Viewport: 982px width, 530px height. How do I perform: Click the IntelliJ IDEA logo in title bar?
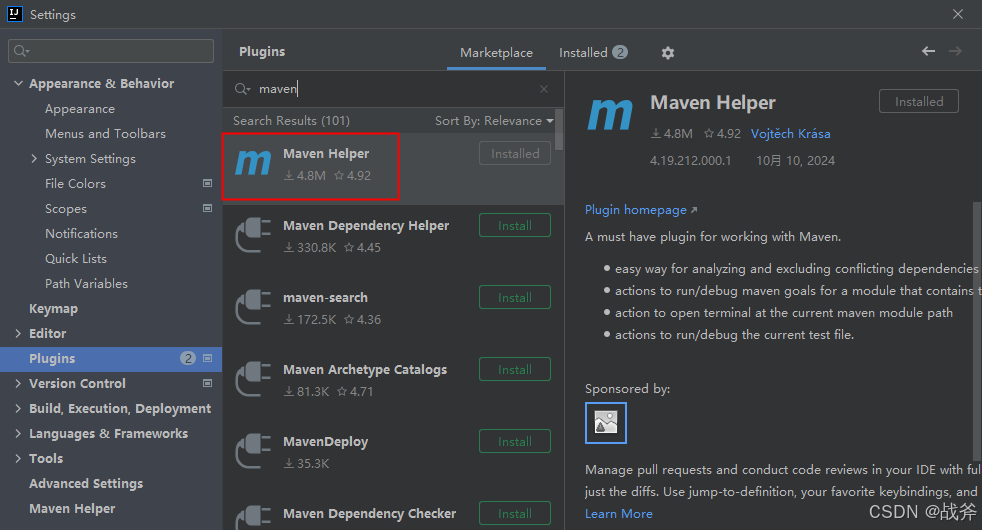tap(14, 14)
